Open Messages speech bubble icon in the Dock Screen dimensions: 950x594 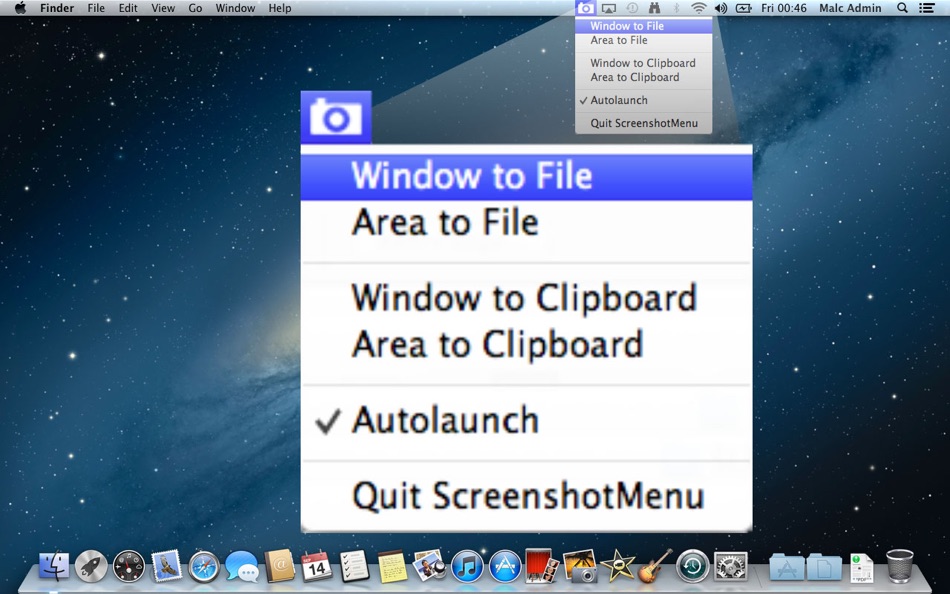(242, 567)
